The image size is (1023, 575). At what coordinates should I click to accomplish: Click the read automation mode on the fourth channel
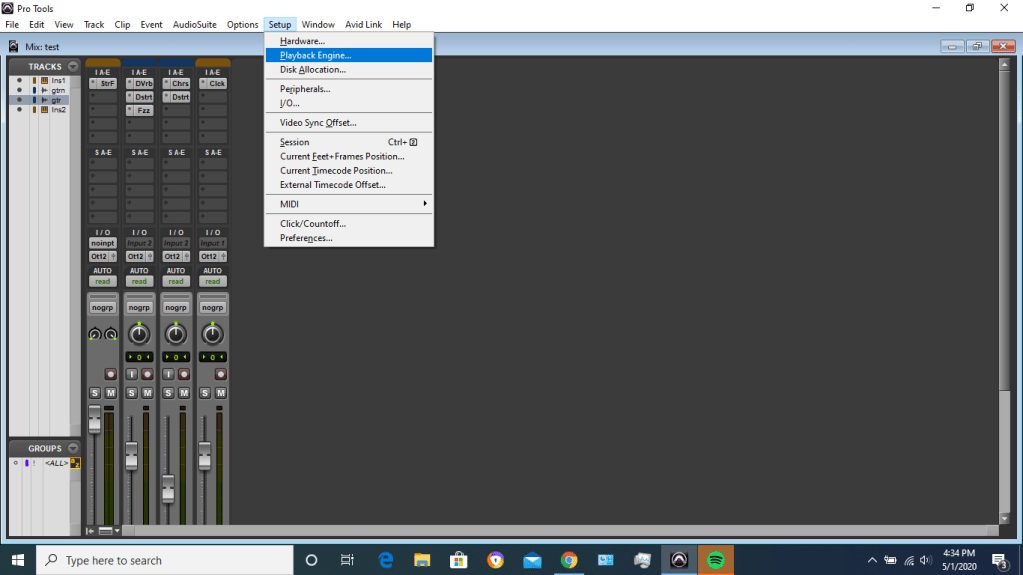[212, 282]
